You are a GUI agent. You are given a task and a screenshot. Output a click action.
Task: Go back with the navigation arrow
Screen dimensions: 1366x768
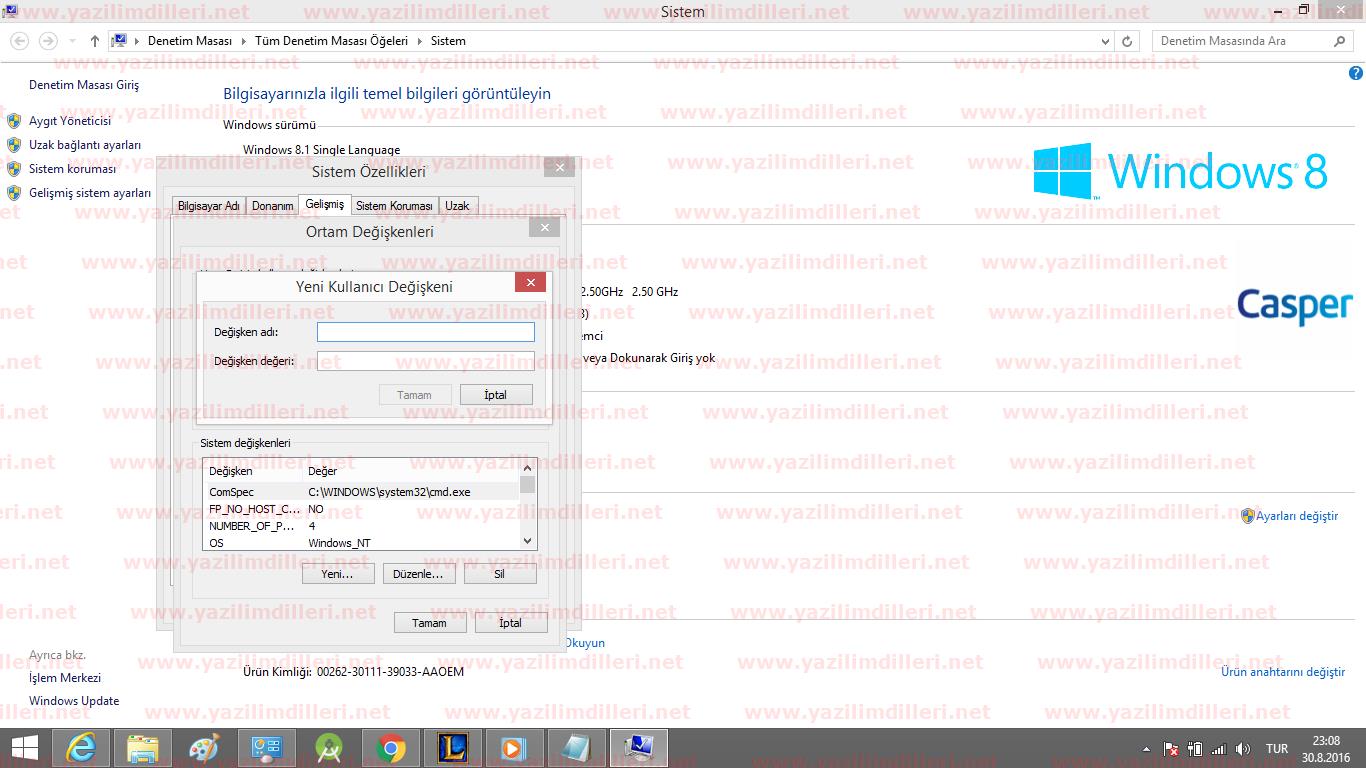point(20,41)
